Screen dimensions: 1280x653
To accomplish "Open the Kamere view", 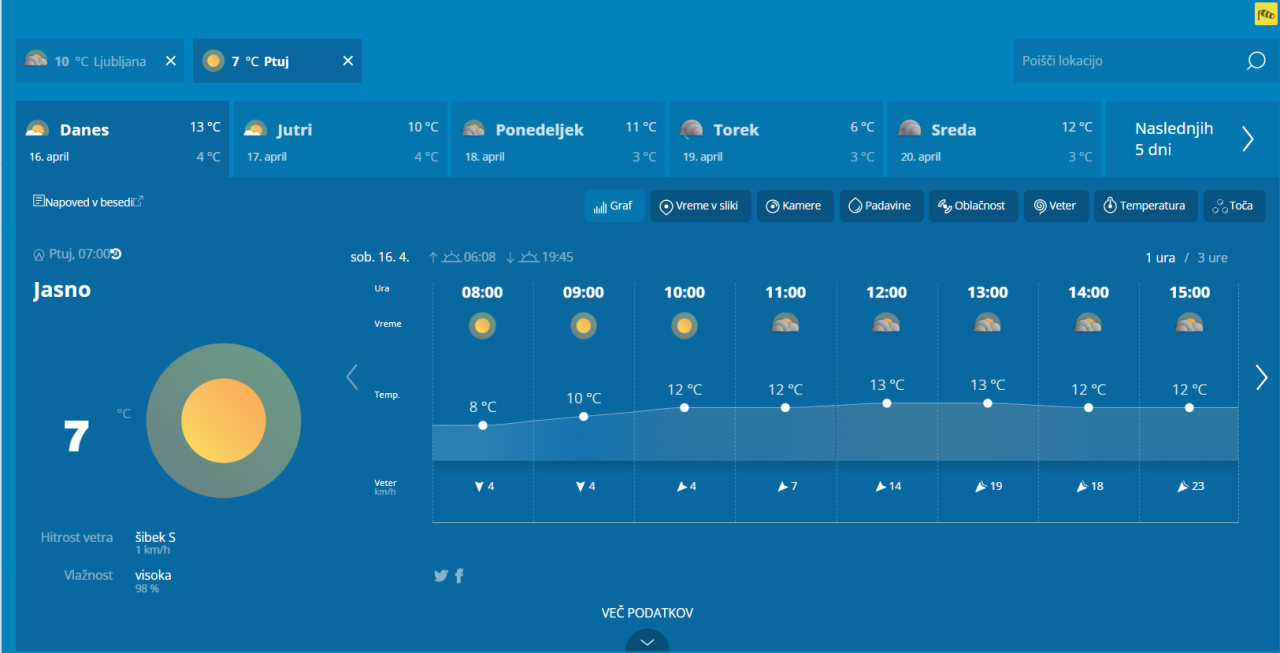I will tap(794, 206).
